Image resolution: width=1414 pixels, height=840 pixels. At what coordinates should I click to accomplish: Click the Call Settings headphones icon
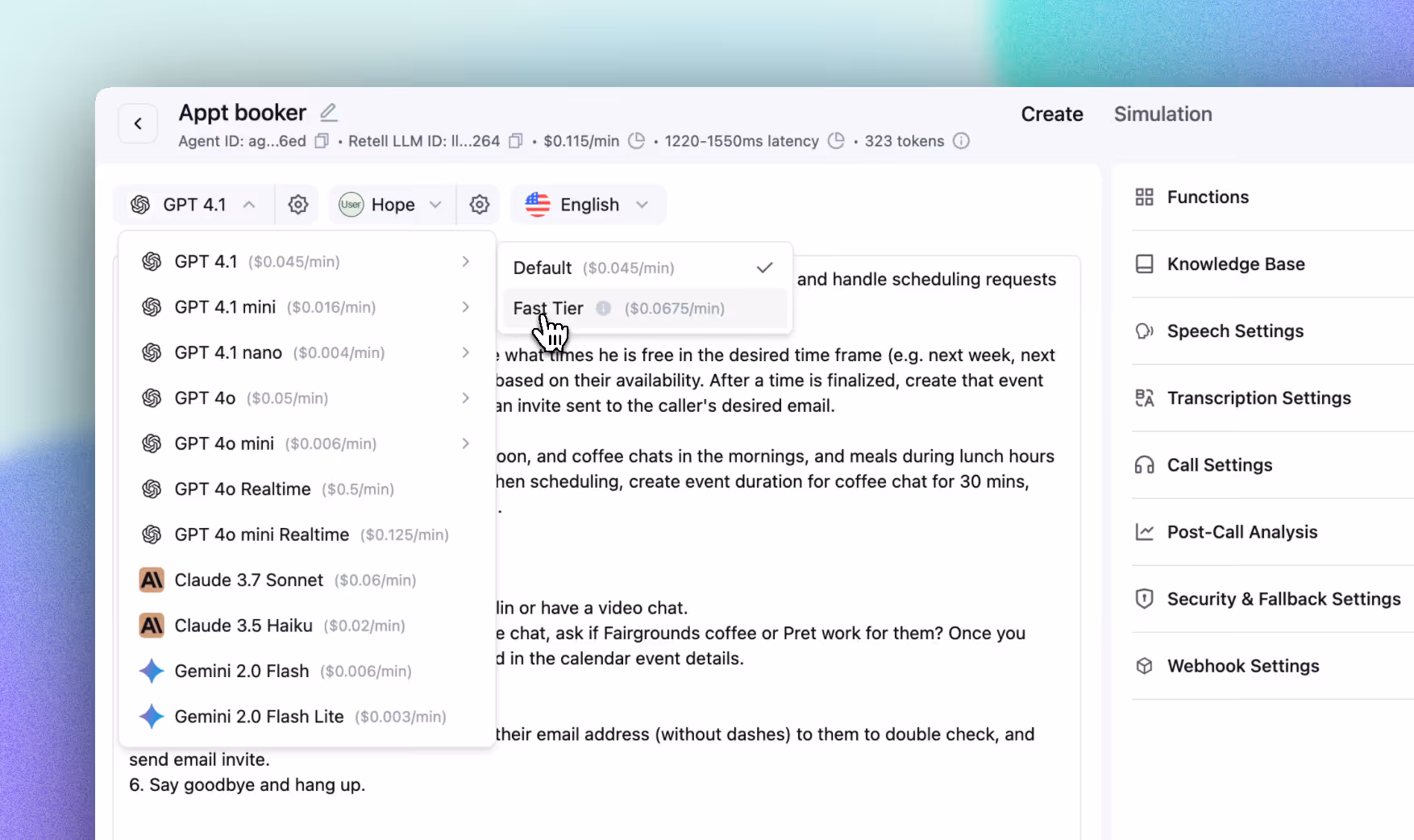pyautogui.click(x=1144, y=465)
